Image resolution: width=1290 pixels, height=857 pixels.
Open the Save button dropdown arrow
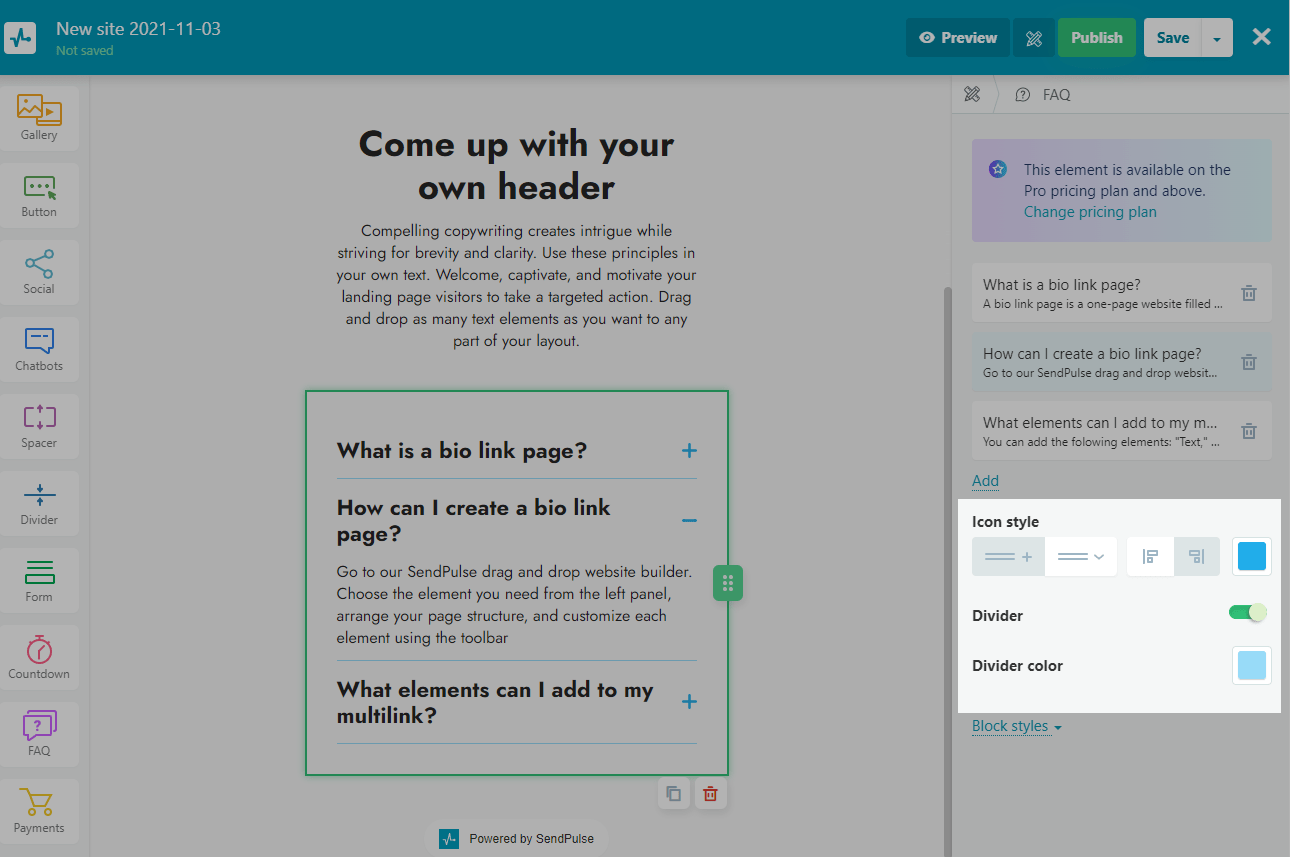coord(1216,38)
